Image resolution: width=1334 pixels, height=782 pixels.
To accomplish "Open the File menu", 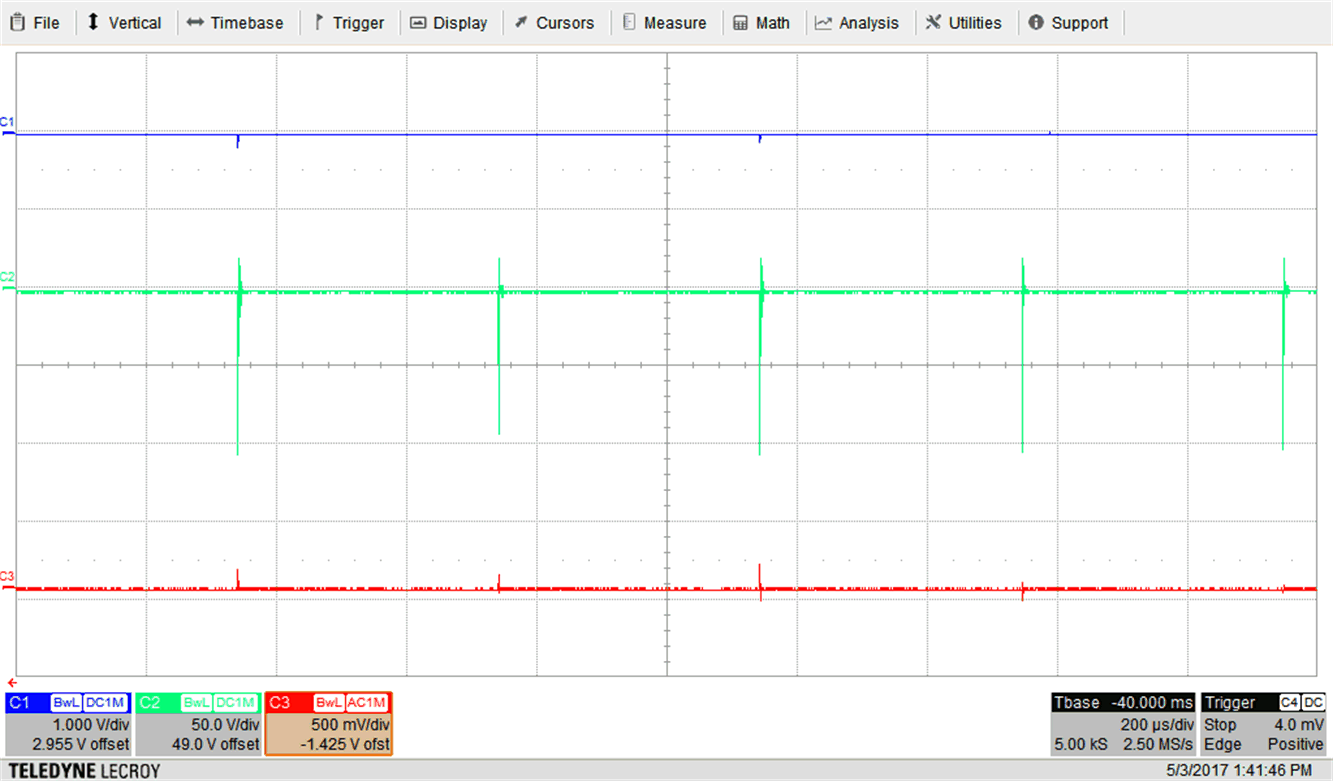I will (x=36, y=23).
